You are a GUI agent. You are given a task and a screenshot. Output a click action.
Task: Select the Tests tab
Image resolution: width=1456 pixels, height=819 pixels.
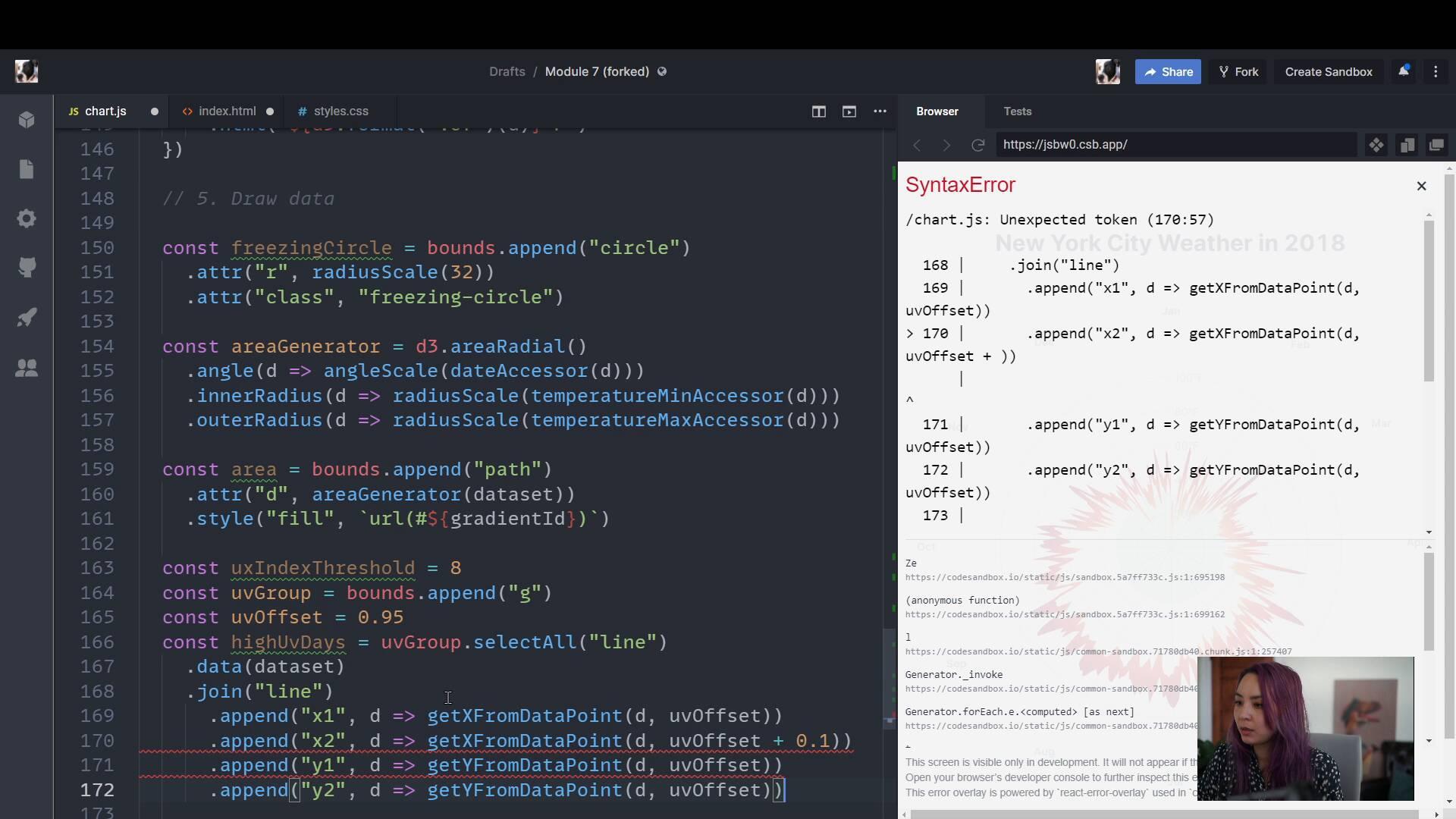coord(1017,111)
